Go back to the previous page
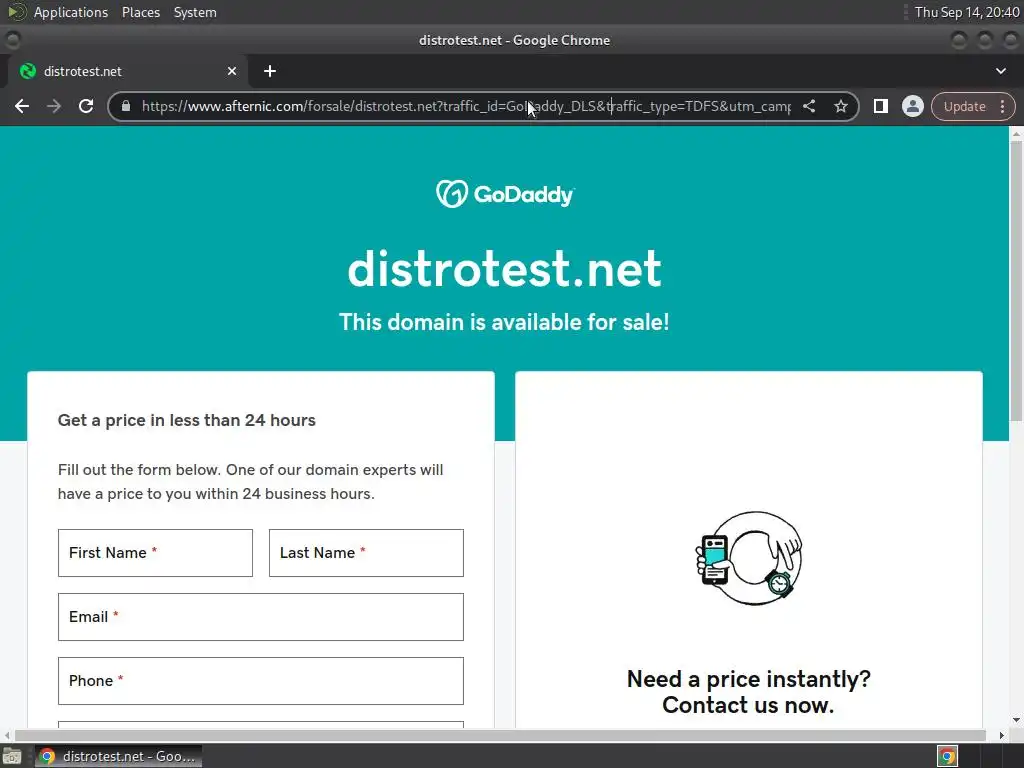The height and width of the screenshot is (768, 1024). click(x=22, y=106)
